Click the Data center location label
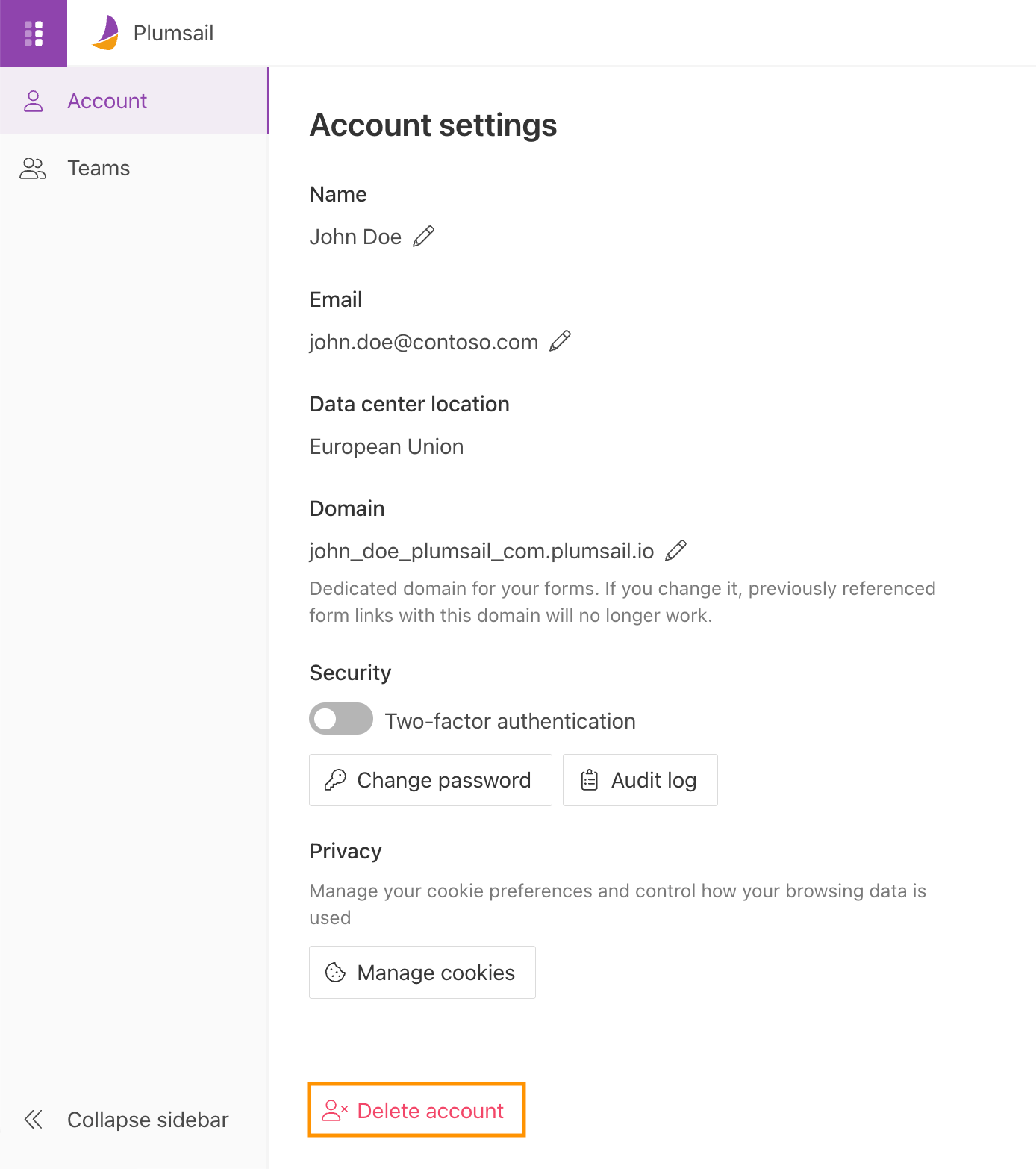1036x1169 pixels. [409, 404]
